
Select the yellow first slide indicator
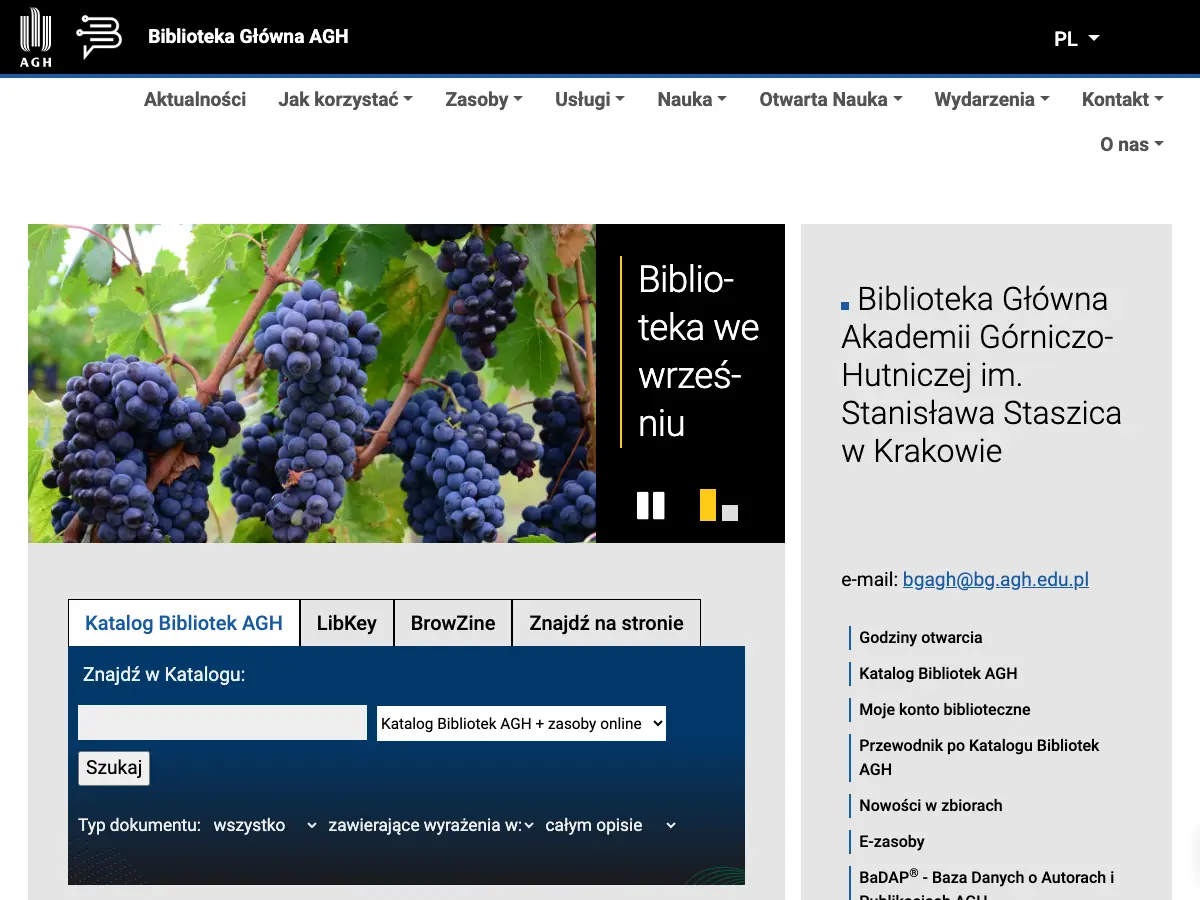pos(708,505)
